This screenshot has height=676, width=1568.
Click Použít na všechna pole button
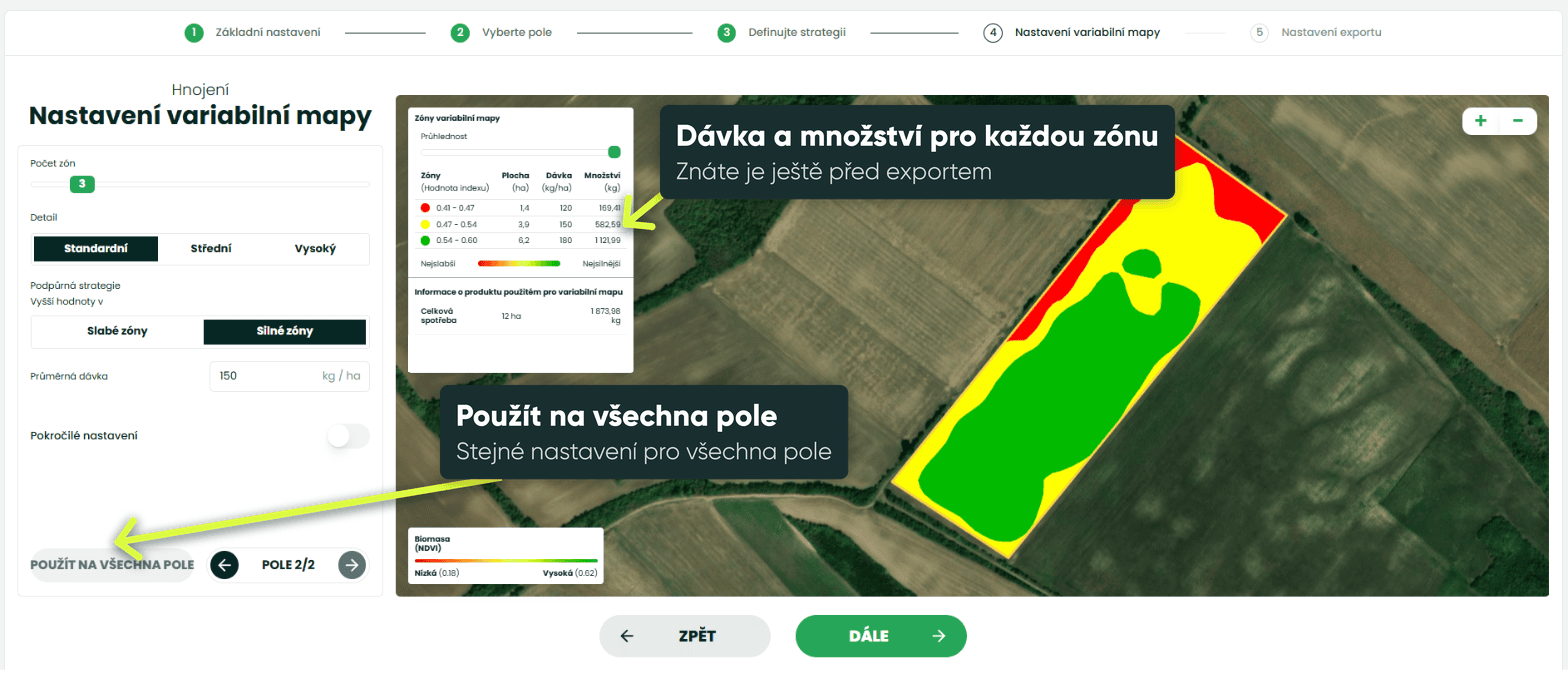[112, 565]
